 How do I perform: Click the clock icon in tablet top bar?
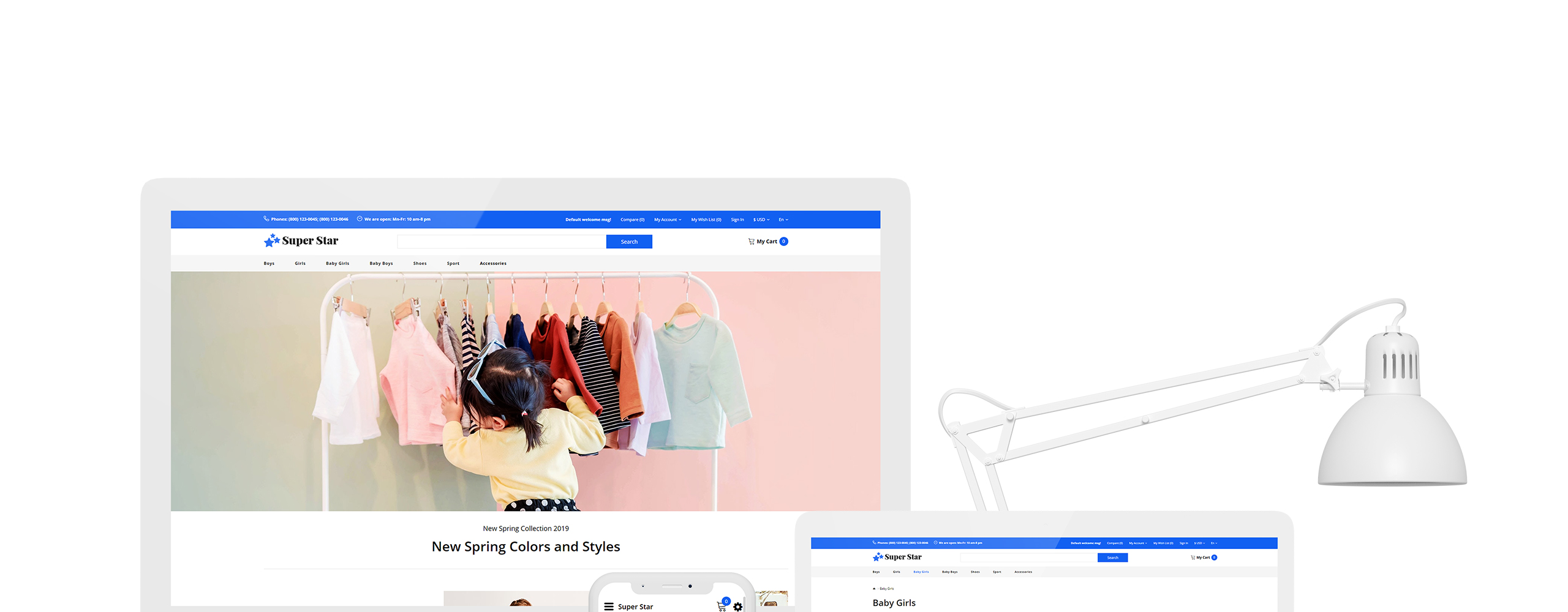(x=935, y=542)
